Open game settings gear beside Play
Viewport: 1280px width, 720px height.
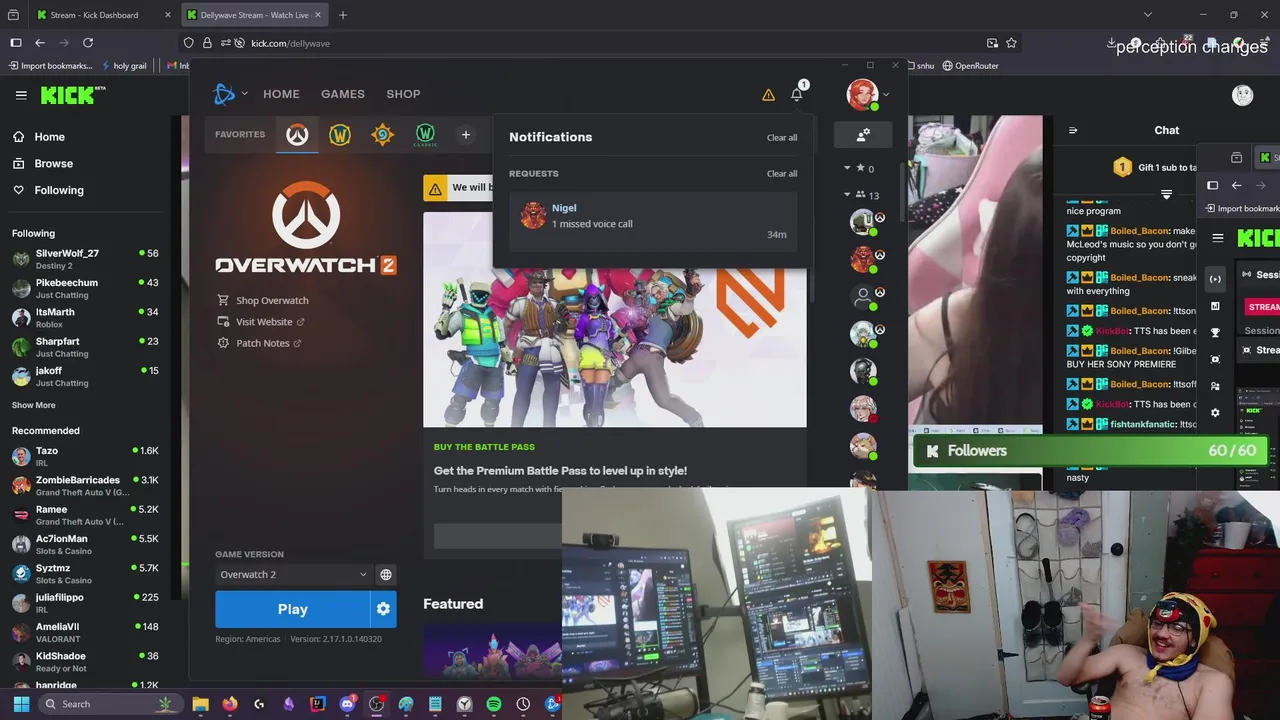click(383, 609)
